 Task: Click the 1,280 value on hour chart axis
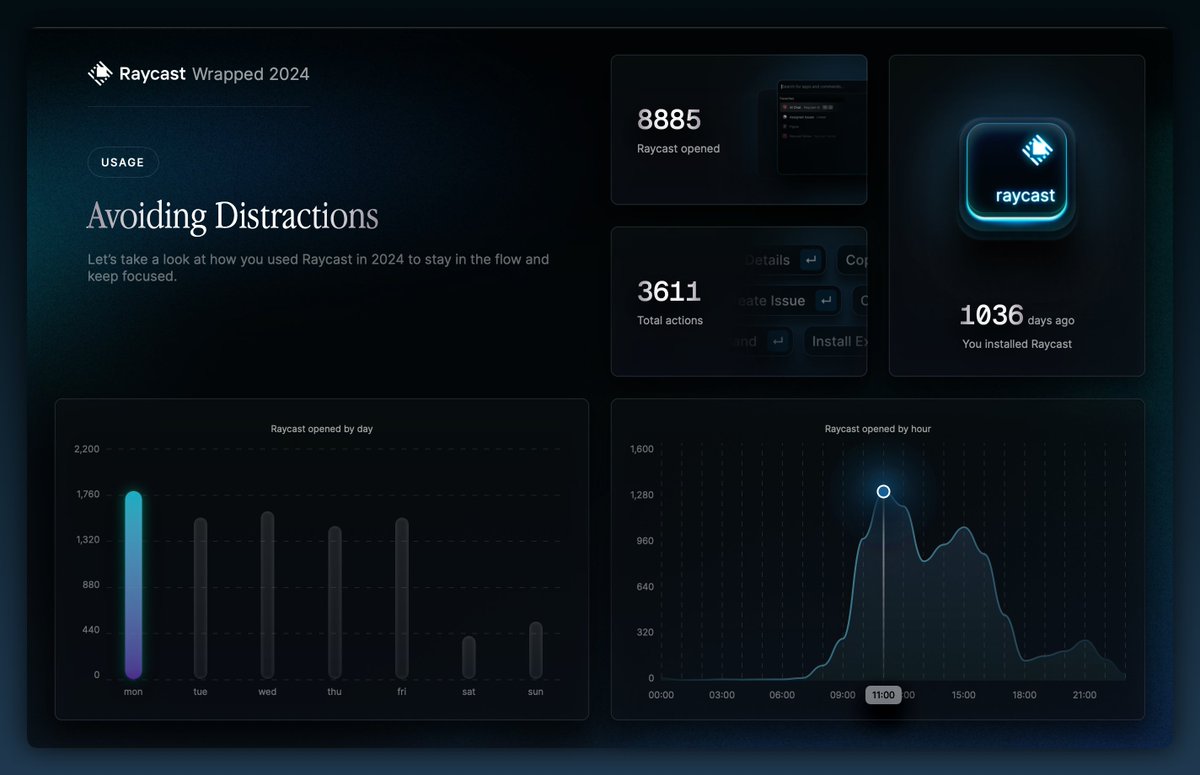(x=641, y=495)
